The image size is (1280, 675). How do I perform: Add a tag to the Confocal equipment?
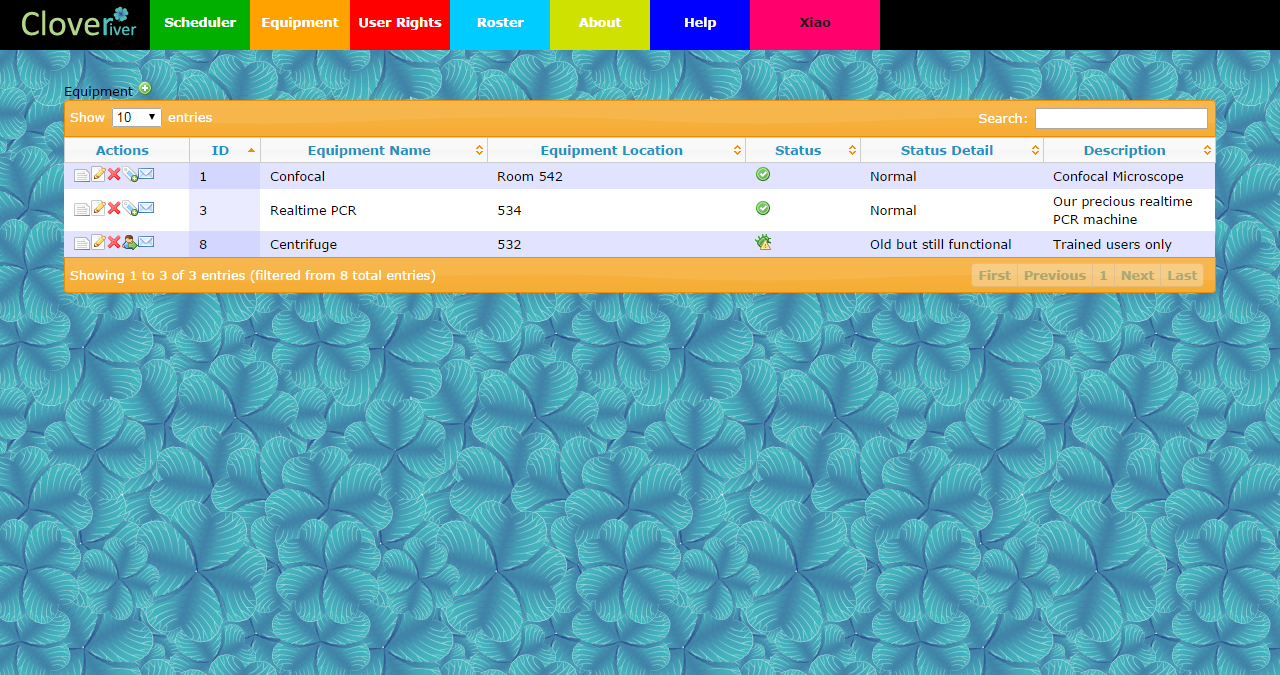130,174
